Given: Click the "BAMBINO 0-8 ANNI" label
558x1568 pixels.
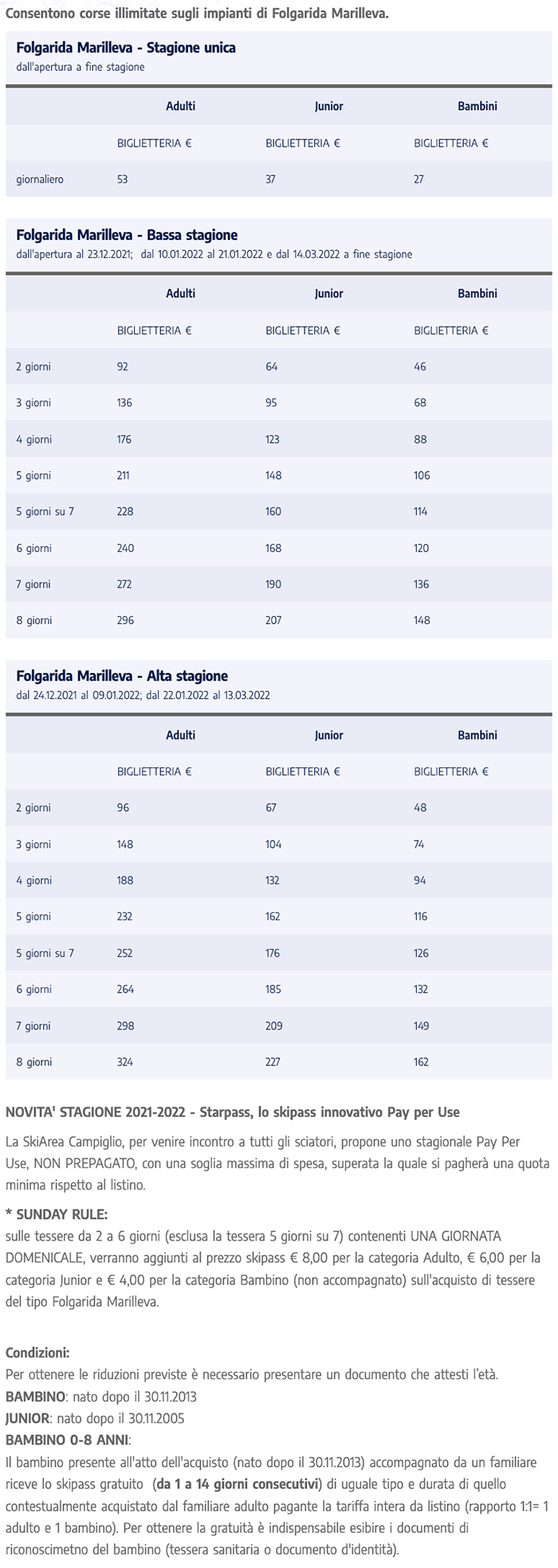Looking at the screenshot, I should (68, 1440).
